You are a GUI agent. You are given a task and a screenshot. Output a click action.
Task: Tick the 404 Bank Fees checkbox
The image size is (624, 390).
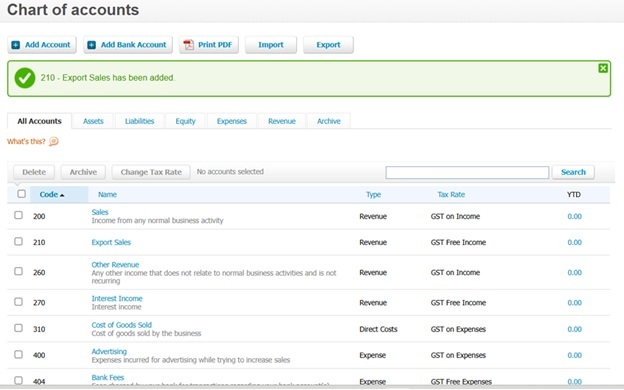click(18, 380)
